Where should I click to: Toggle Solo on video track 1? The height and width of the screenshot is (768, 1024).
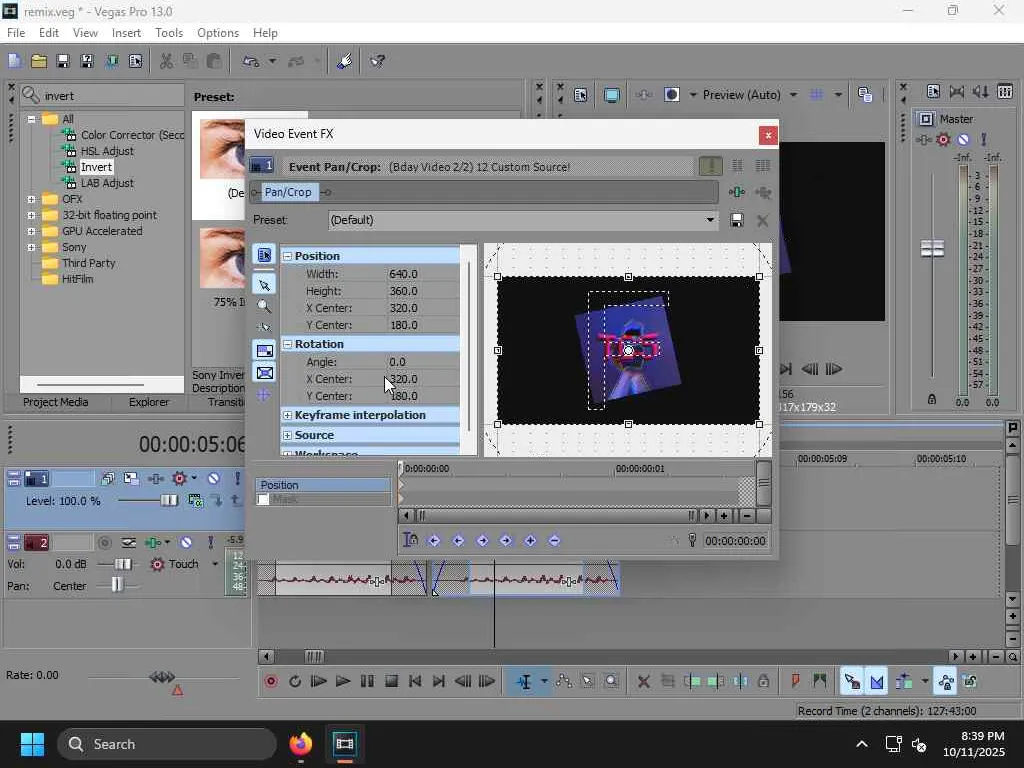[237, 479]
